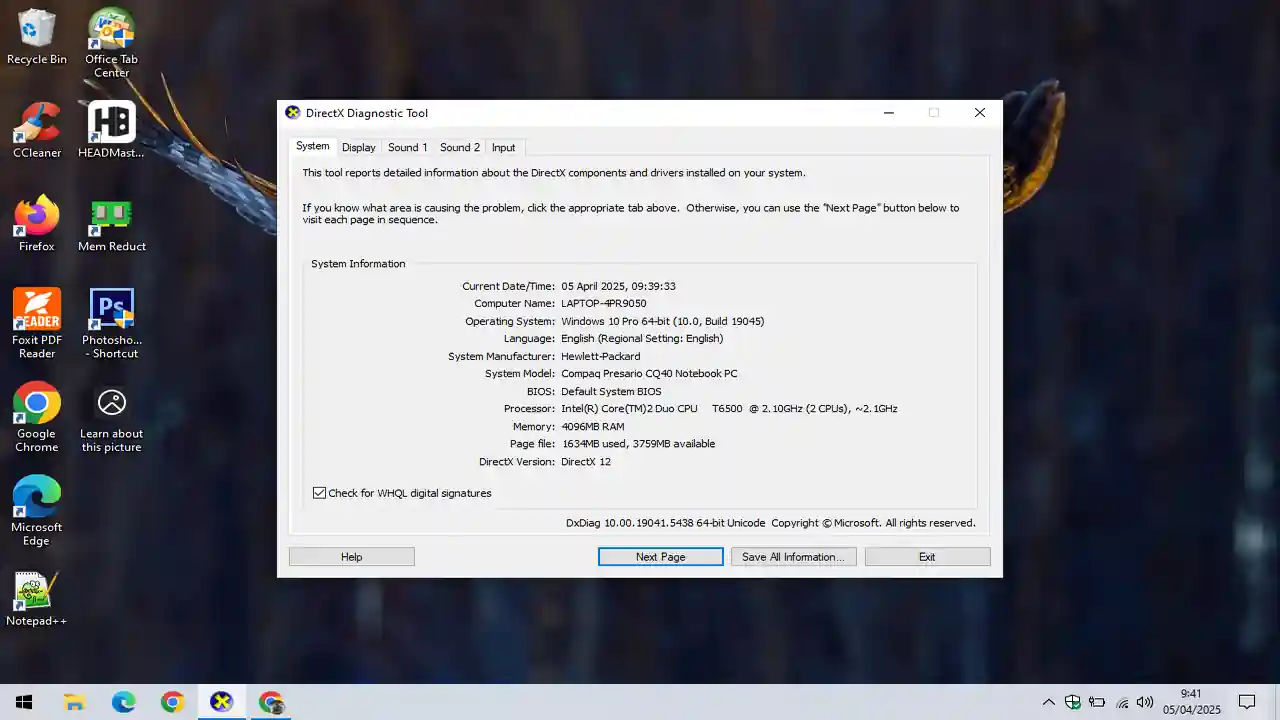Show hidden system tray icons
The width and height of the screenshot is (1280, 720).
coord(1048,702)
